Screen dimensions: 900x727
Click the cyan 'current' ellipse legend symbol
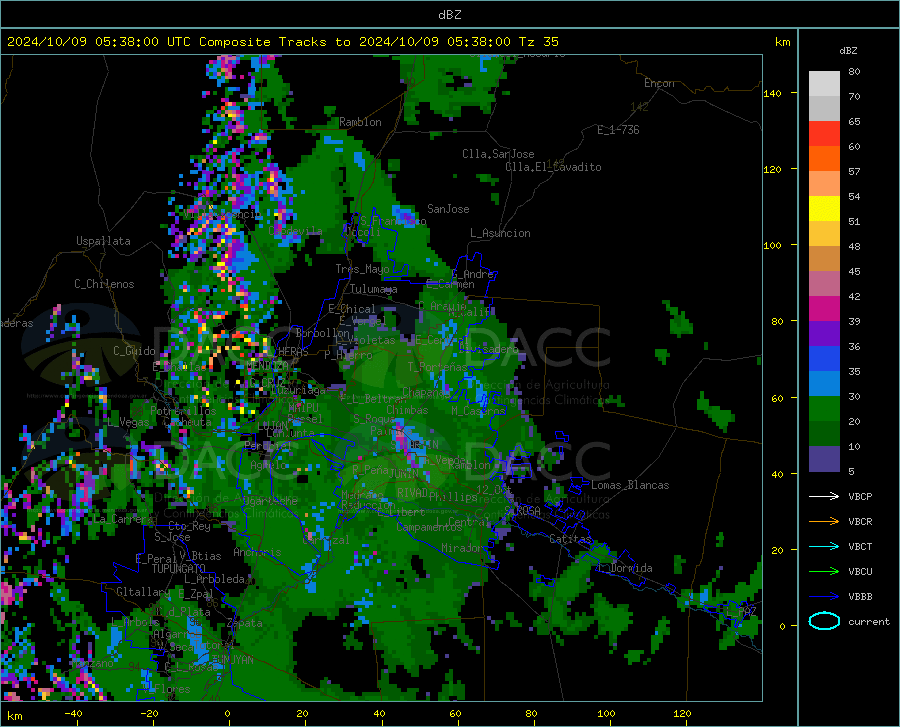tap(824, 621)
